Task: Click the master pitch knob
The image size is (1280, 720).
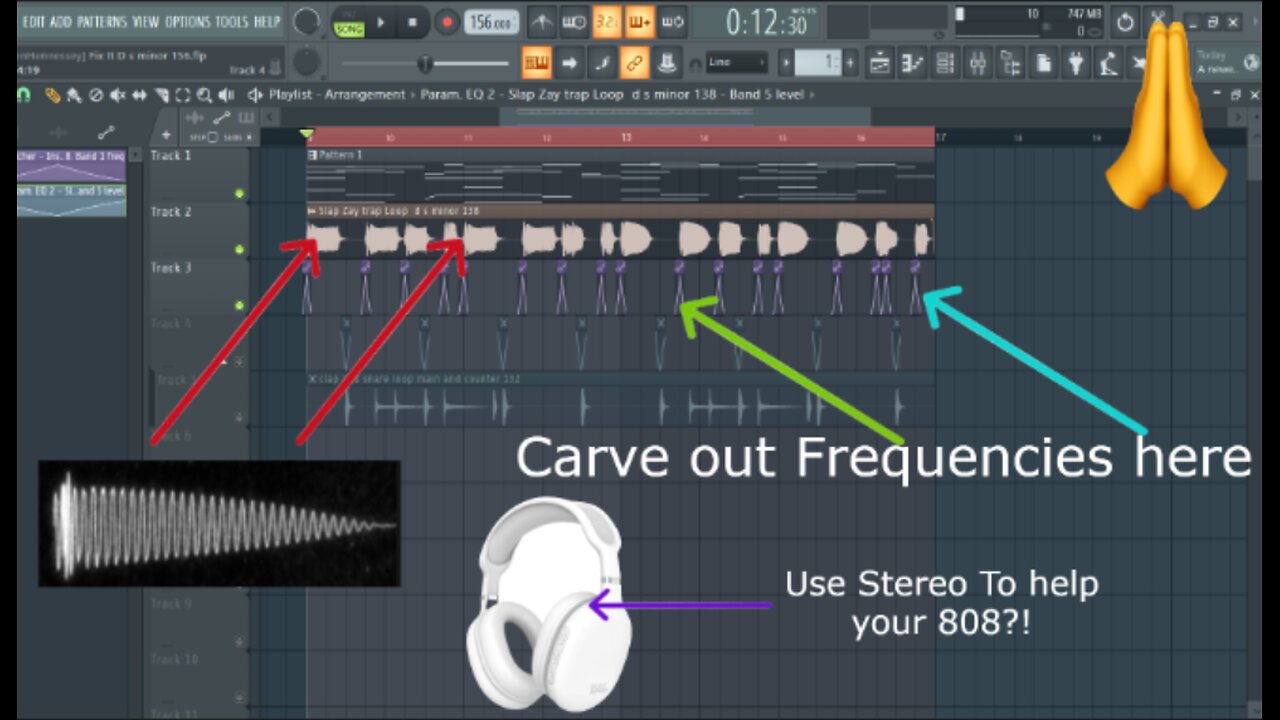Action: click(307, 63)
